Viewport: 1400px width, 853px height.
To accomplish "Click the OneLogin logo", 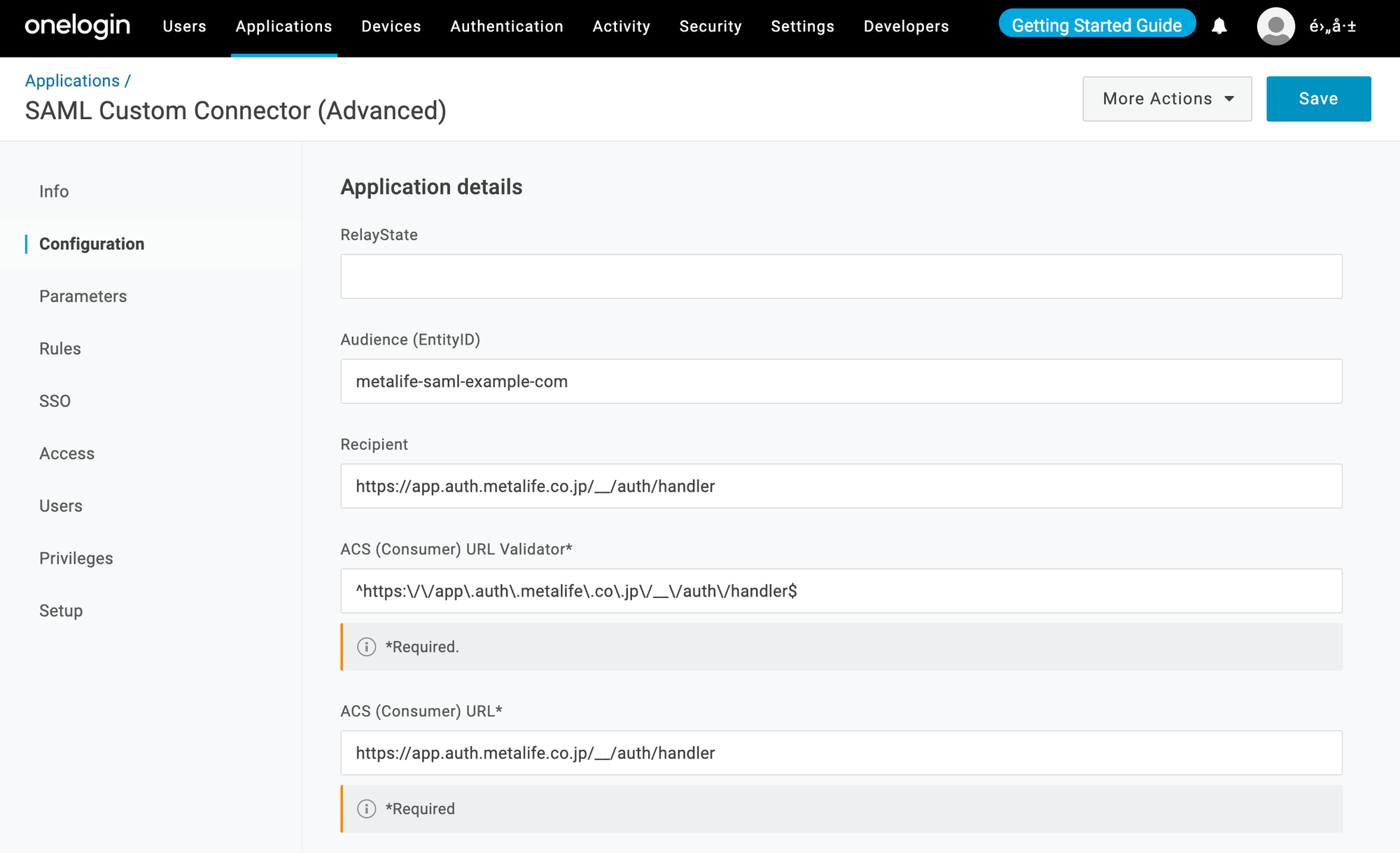I will pyautogui.click(x=77, y=26).
